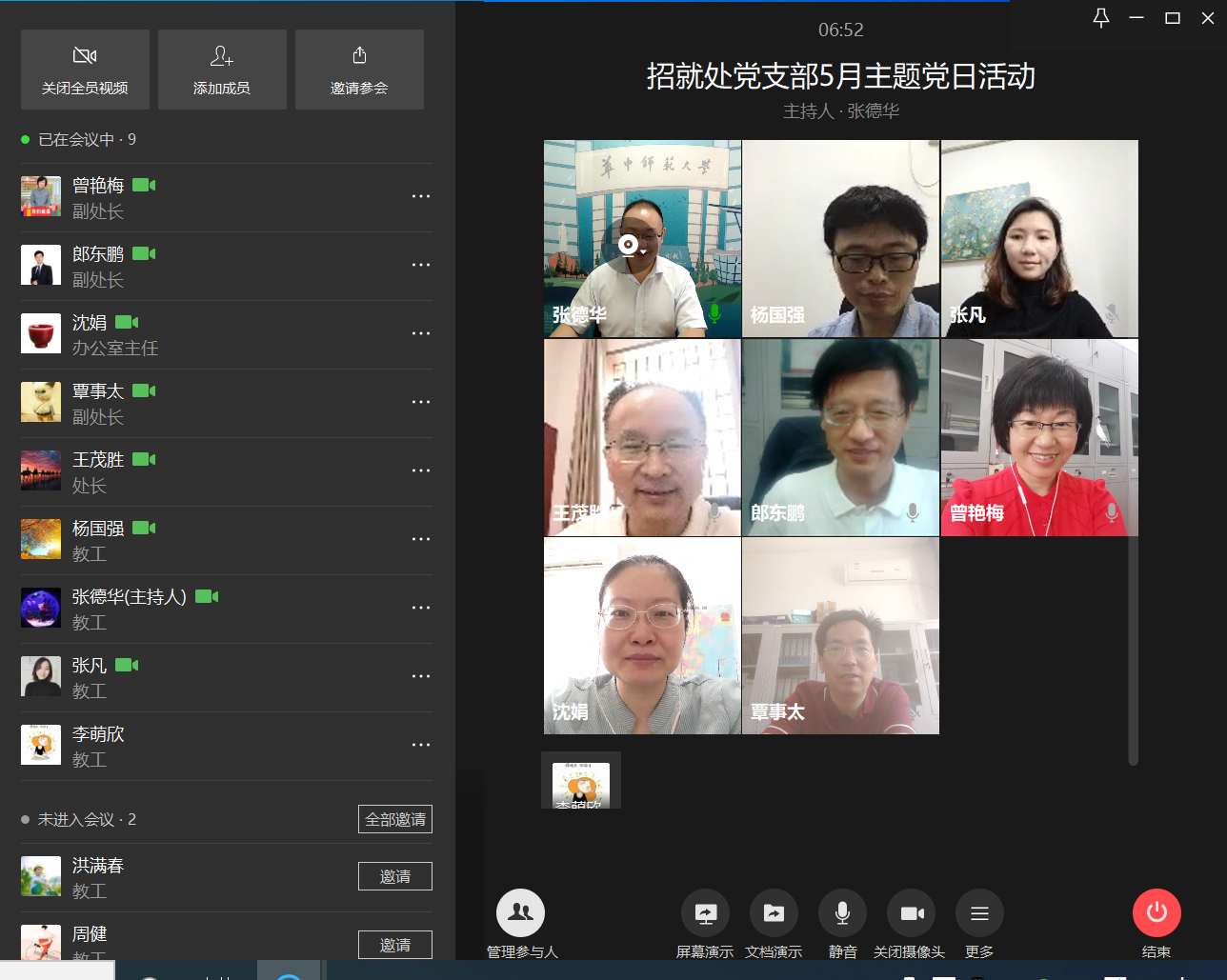Select 沈娟's video tile
Image resolution: width=1227 pixels, height=980 pixels.
[x=642, y=635]
